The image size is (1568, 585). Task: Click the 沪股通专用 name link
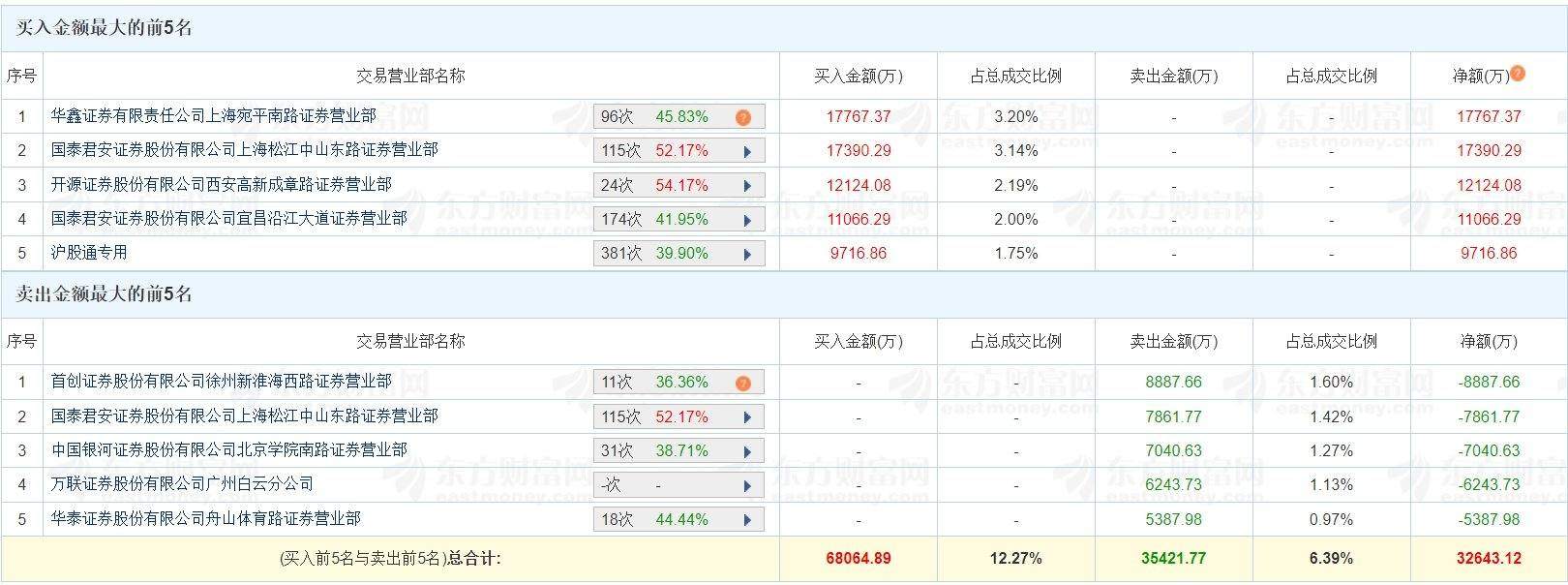(x=89, y=253)
